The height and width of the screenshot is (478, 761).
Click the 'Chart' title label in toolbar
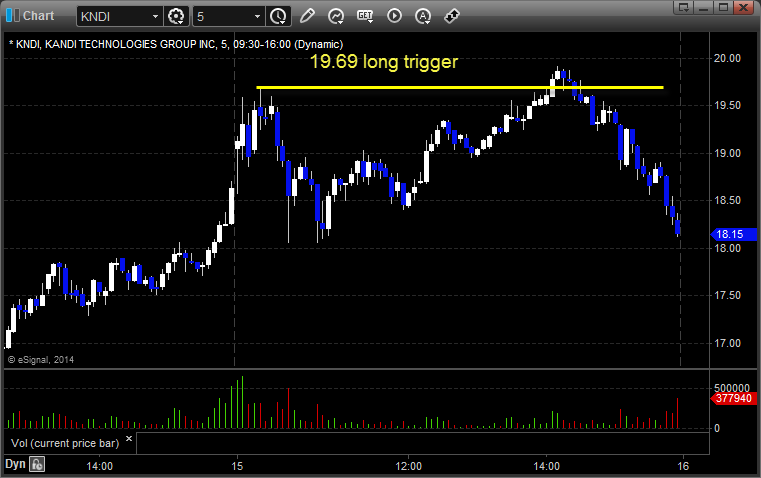[x=39, y=16]
